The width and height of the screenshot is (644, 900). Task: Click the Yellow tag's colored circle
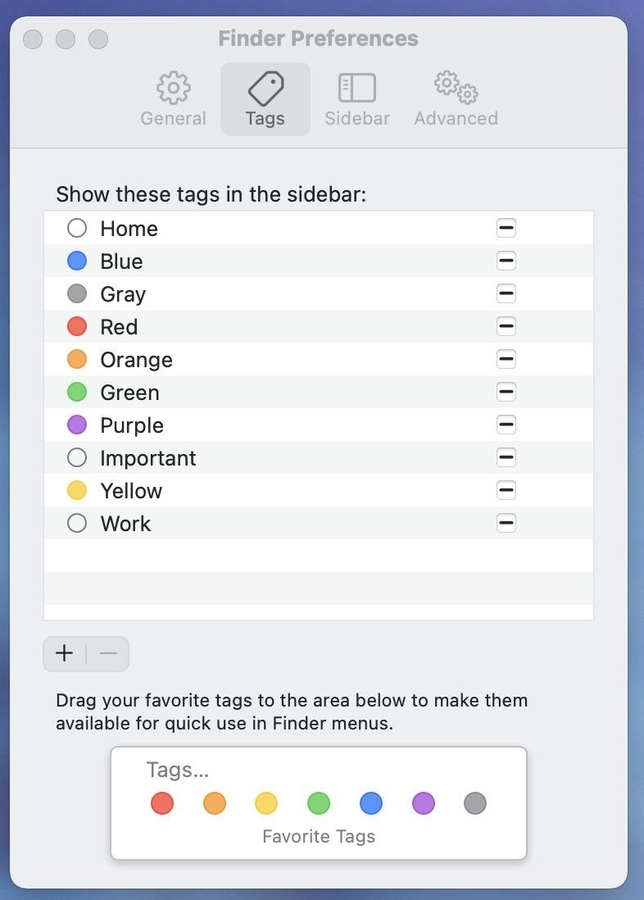[x=77, y=491]
